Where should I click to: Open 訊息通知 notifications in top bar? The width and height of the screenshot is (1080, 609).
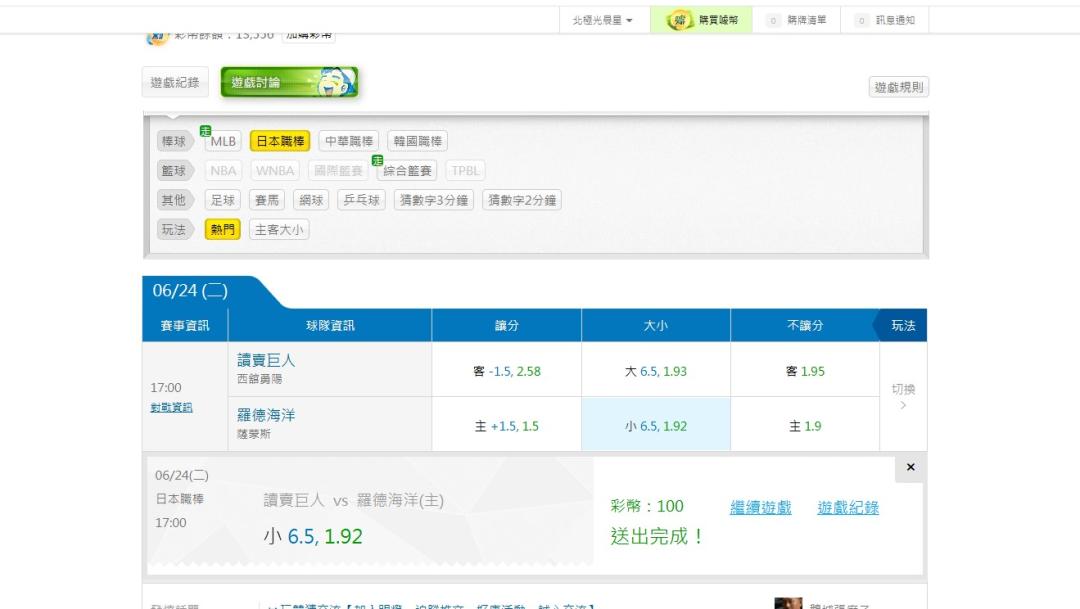point(885,21)
